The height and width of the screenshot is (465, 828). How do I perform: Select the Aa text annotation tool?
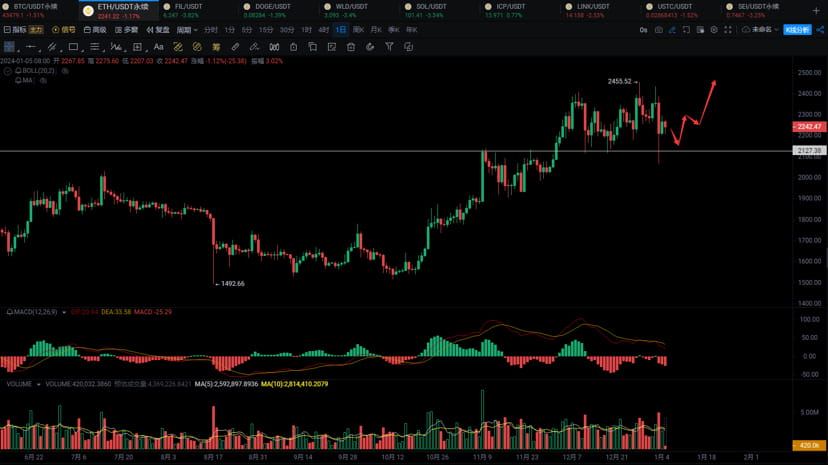(x=158, y=47)
